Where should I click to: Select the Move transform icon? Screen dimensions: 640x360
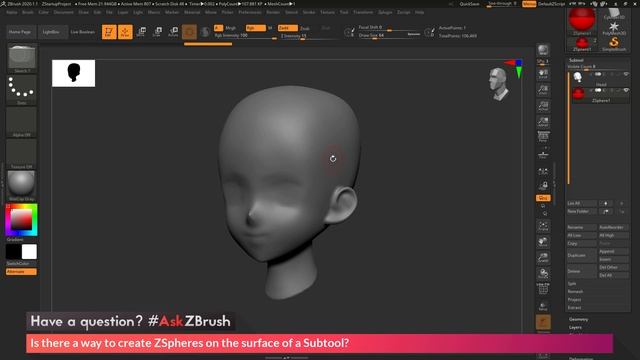[x=141, y=32]
